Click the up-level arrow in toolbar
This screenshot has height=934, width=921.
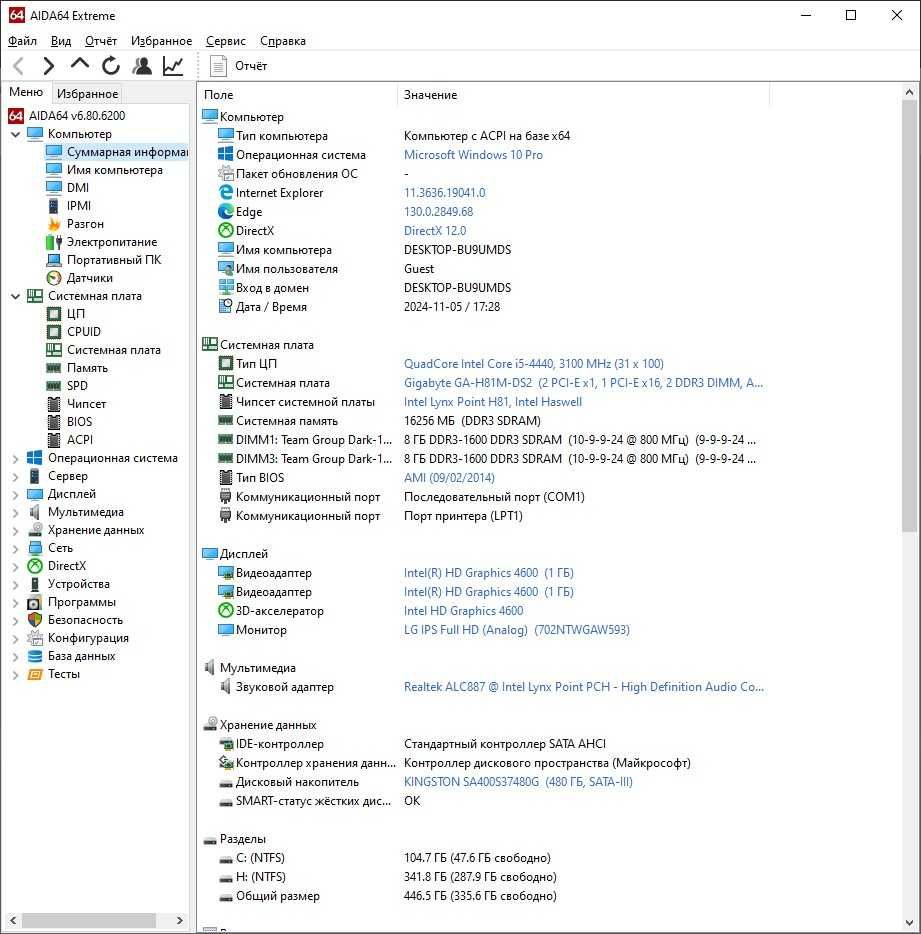(80, 64)
